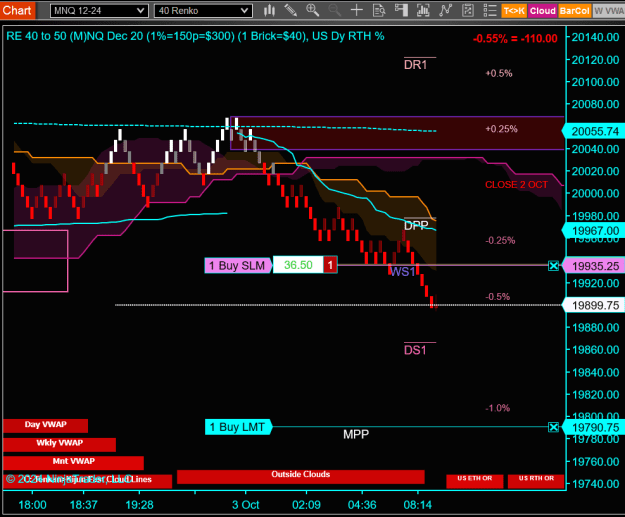This screenshot has height=517, width=625.
Task: Click the 02:09 time axis label
Action: (306, 505)
